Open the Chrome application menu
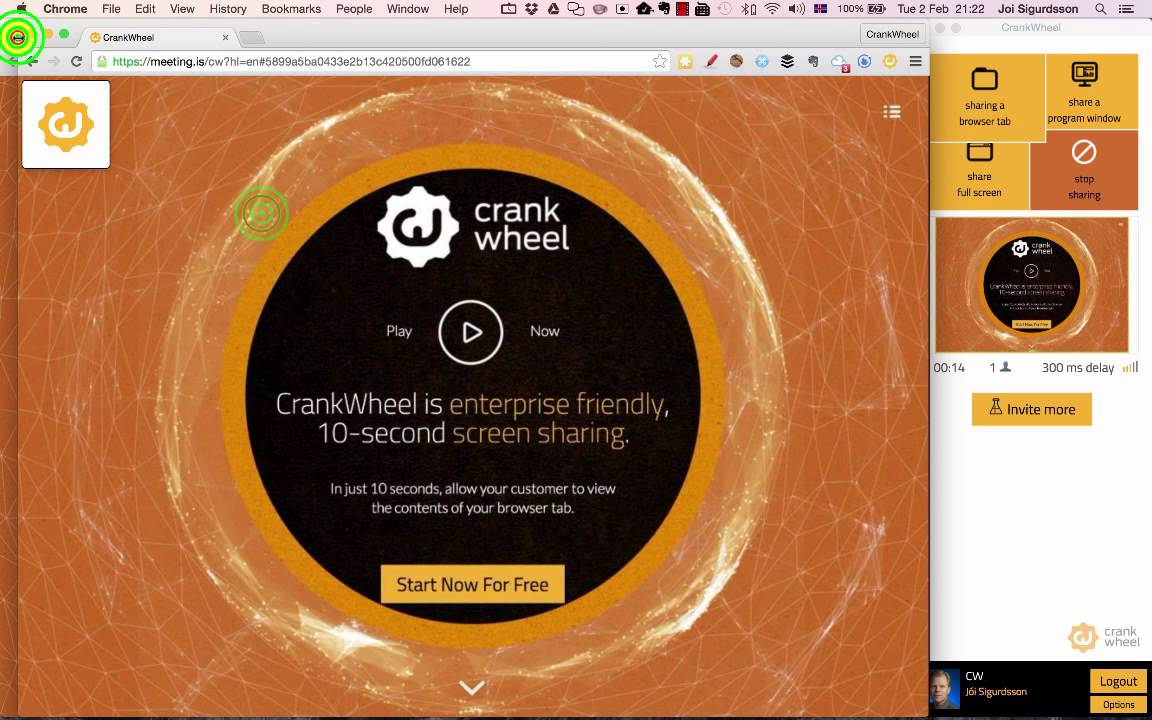Image resolution: width=1152 pixels, height=720 pixels. coord(65,9)
